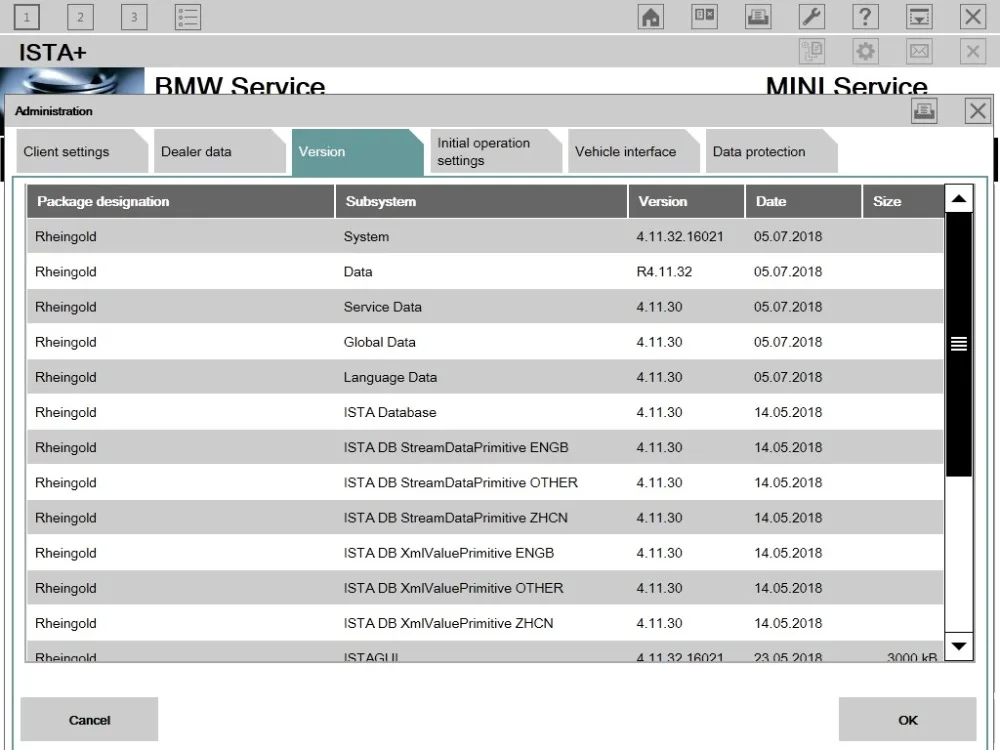Screen dimensions: 1000x750
Task: Select the Global Data row
Action: coord(485,342)
